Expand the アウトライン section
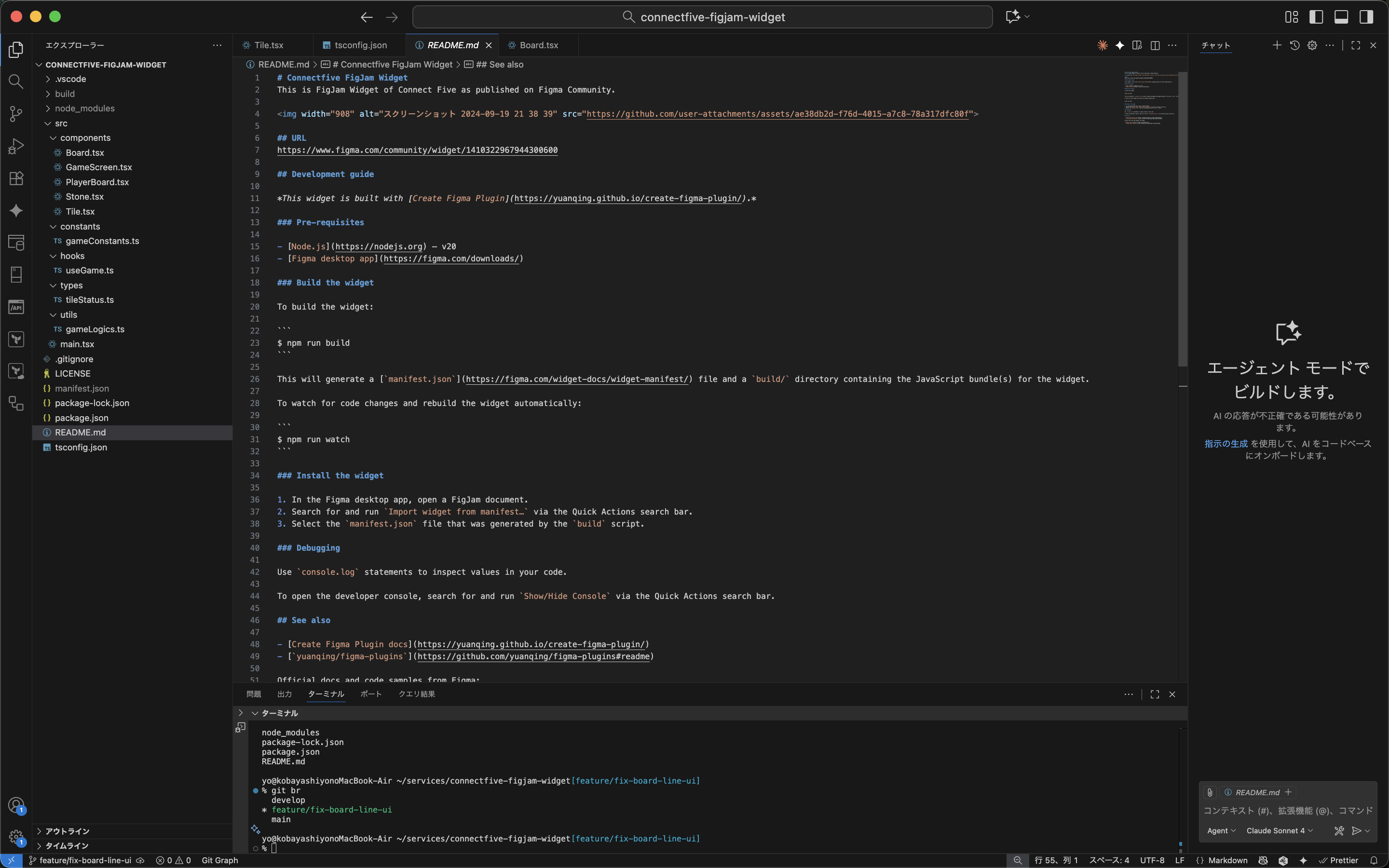 point(67,831)
